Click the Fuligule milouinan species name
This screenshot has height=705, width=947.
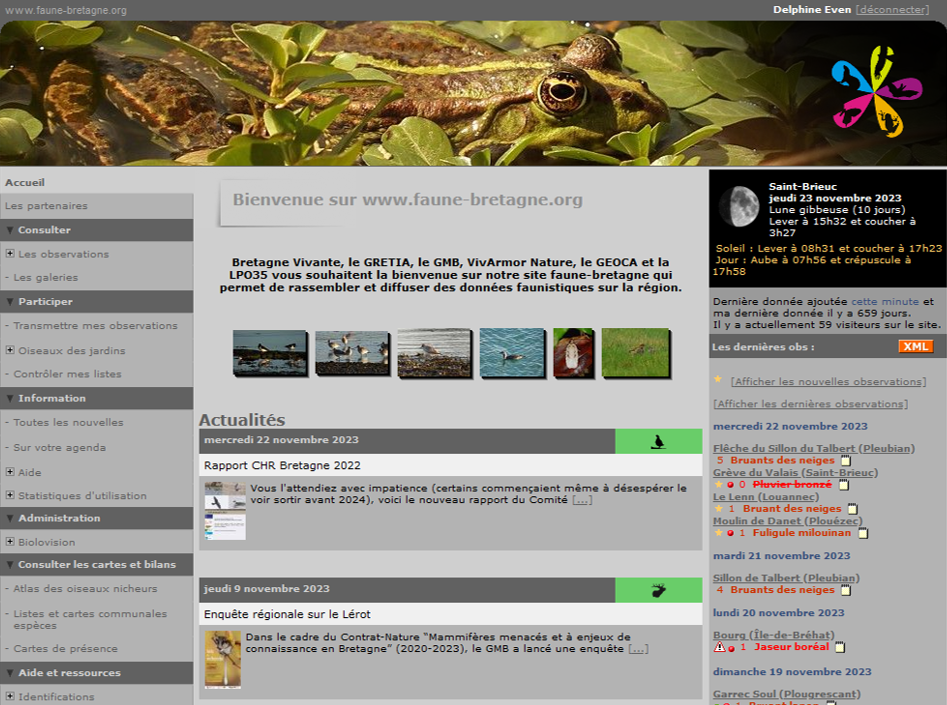click(x=801, y=533)
